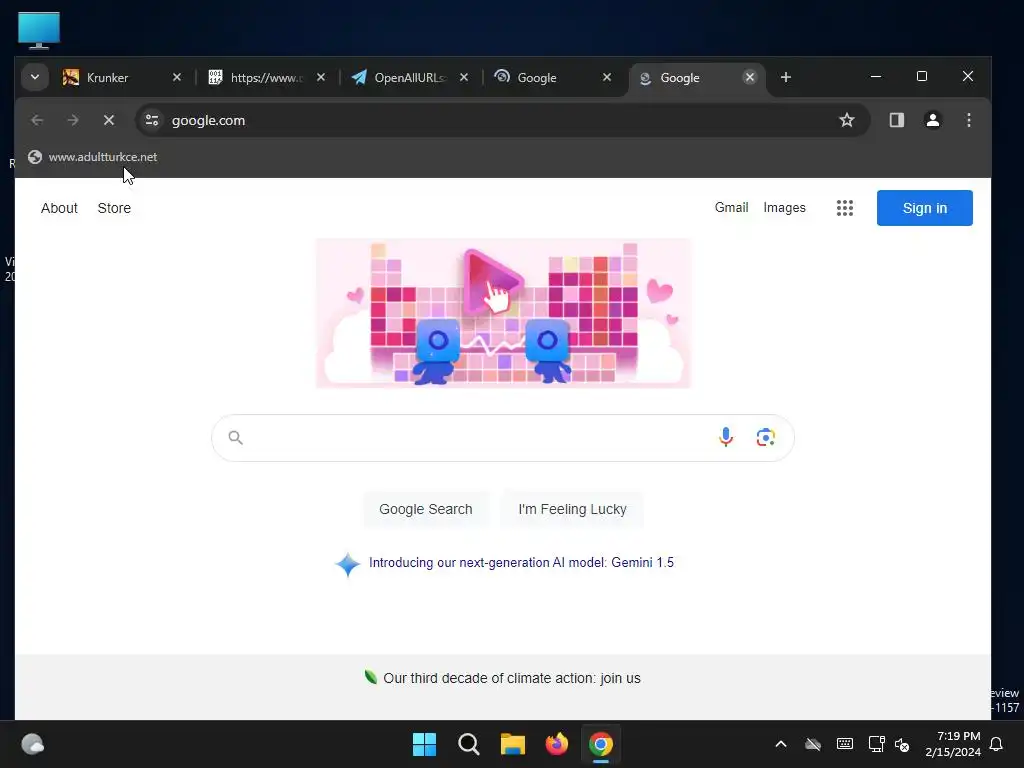The height and width of the screenshot is (768, 1024).
Task: Open network display tray icon
Action: coord(876,744)
